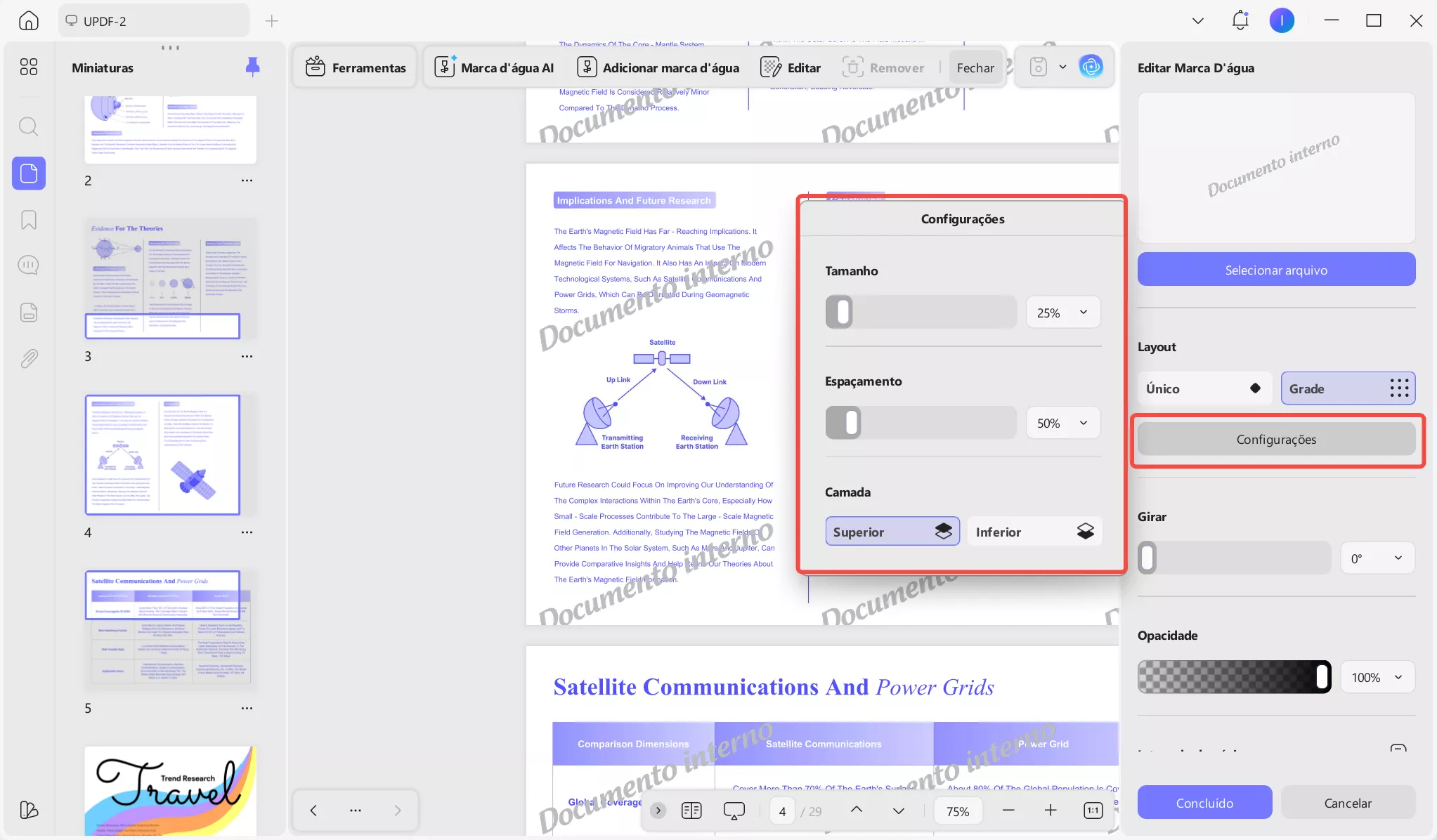
Task: Open the Attachments panel
Action: pos(29,358)
